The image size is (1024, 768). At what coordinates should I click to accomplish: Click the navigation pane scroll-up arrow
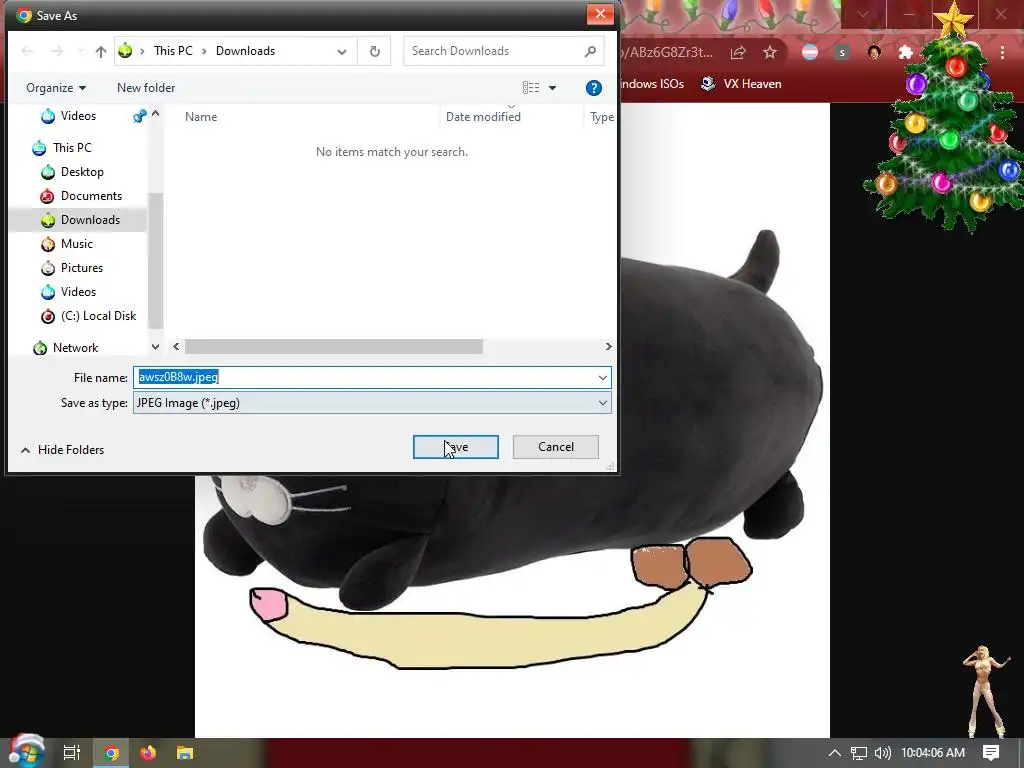(x=155, y=114)
